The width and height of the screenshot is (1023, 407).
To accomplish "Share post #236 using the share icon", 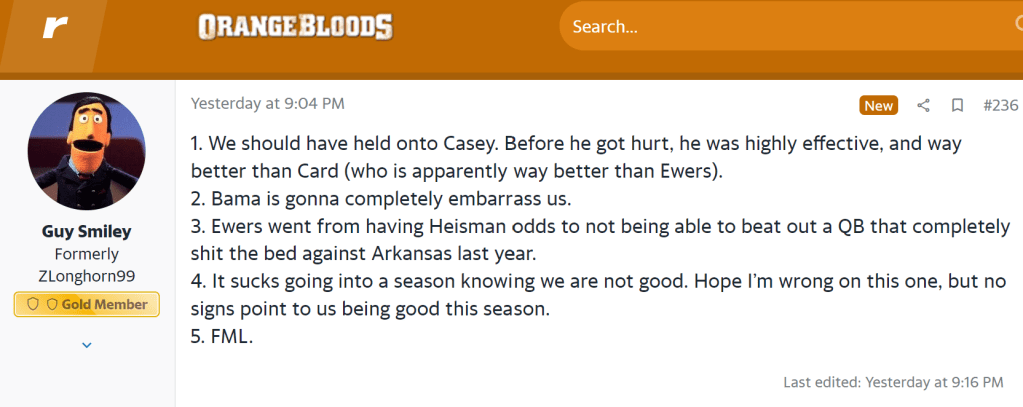I will 924,105.
